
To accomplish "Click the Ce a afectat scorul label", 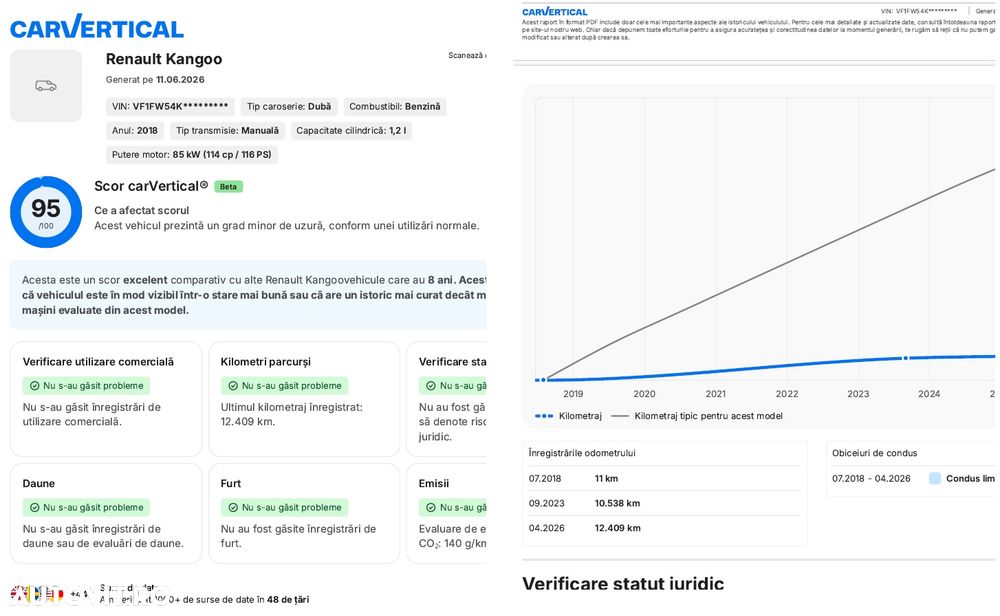I will pos(142,210).
